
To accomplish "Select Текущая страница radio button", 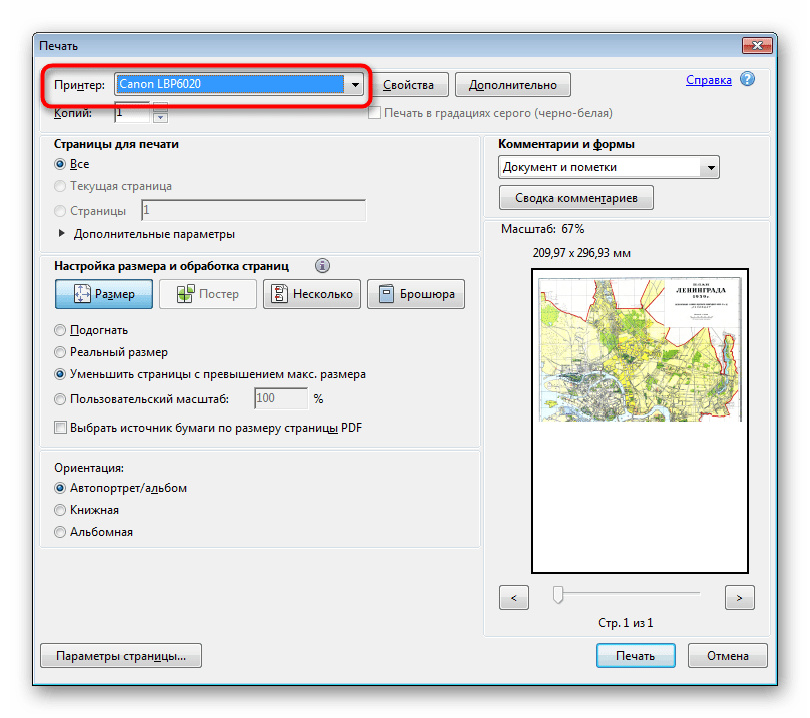I will tap(60, 186).
